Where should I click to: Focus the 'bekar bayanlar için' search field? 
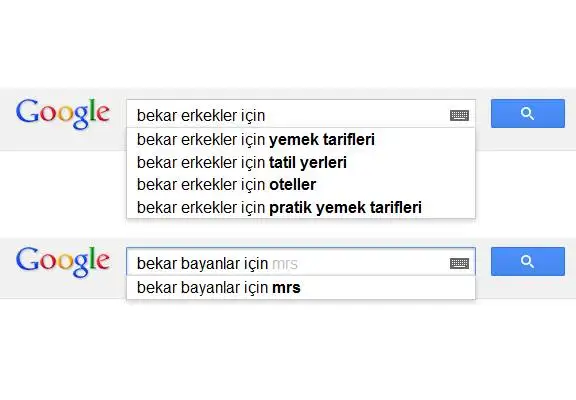click(x=288, y=262)
